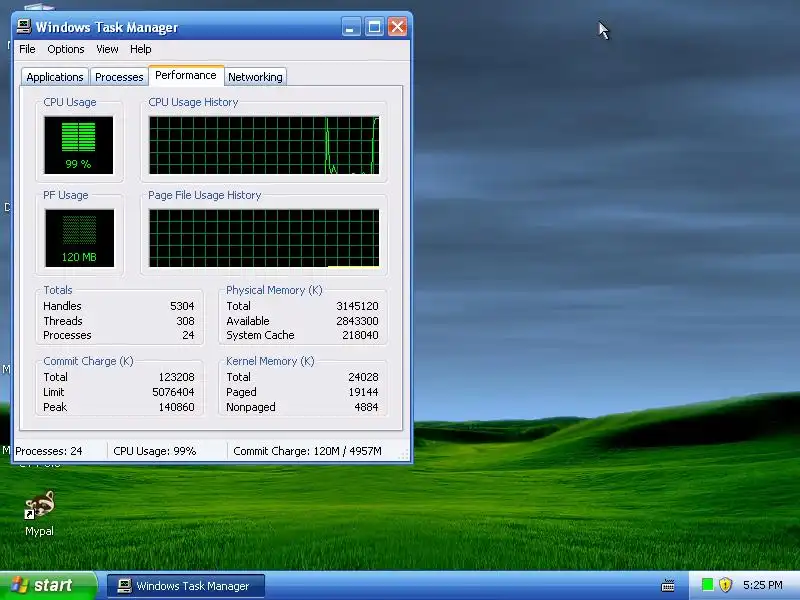Screen dimensions: 800x600
Task: Click Kernel Memory Total value 24028
Action: 363,377
